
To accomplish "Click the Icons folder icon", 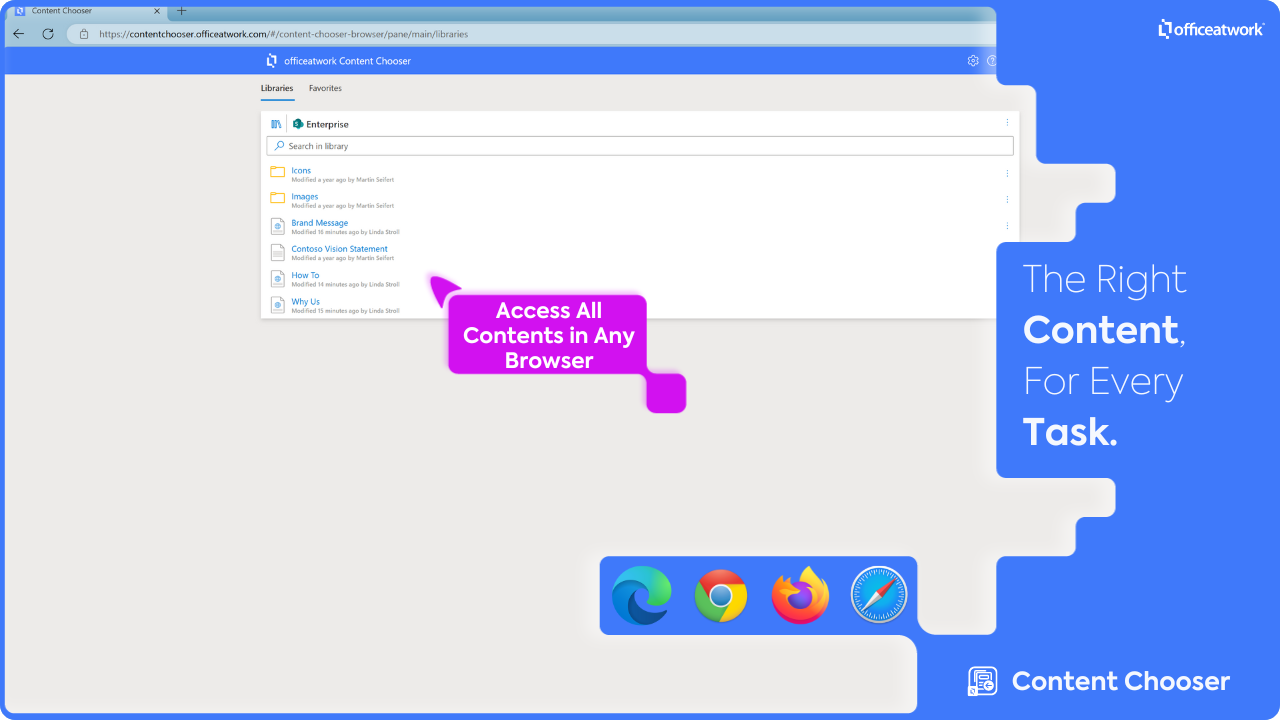I will 278,172.
